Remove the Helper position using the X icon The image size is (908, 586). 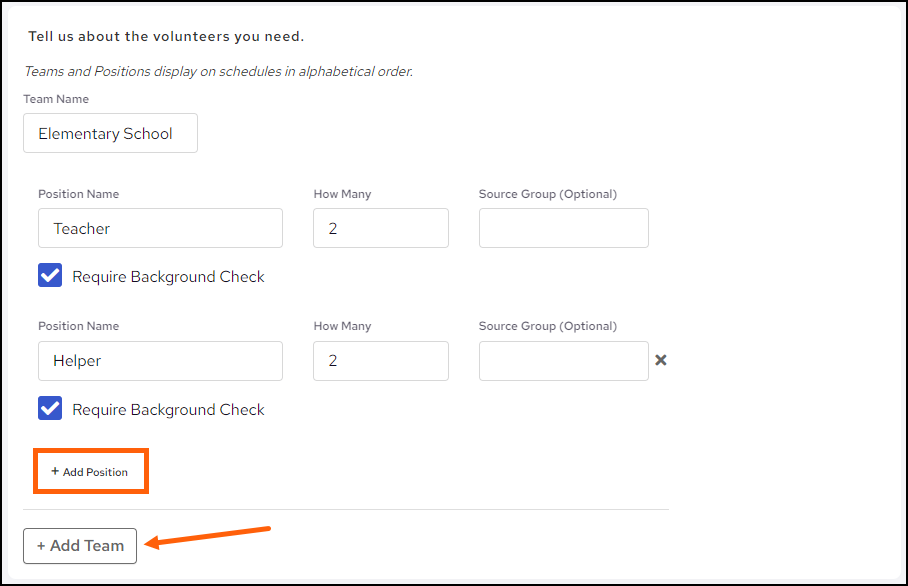click(661, 360)
